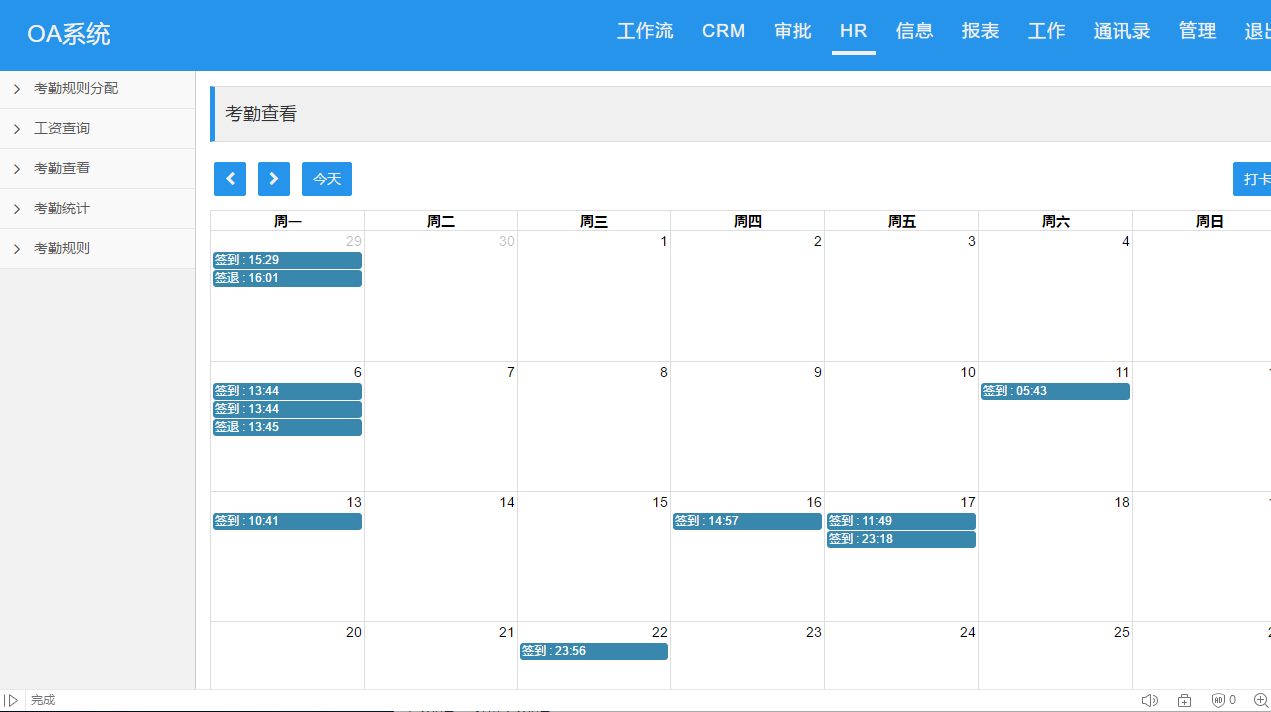This screenshot has height=712, width=1271.
Task: Expand 考勤统计 sidebar item
Action: (x=62, y=208)
